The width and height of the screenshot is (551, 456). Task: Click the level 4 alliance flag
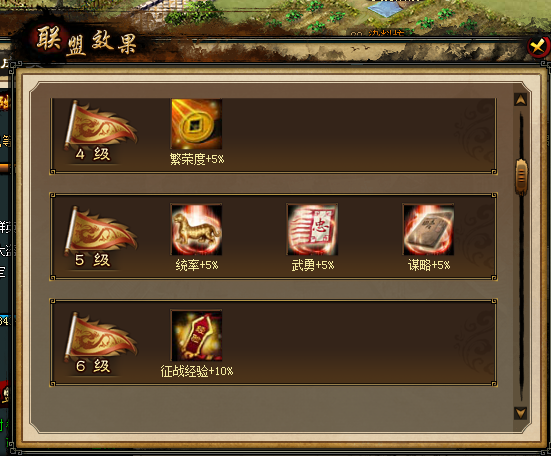(100, 125)
